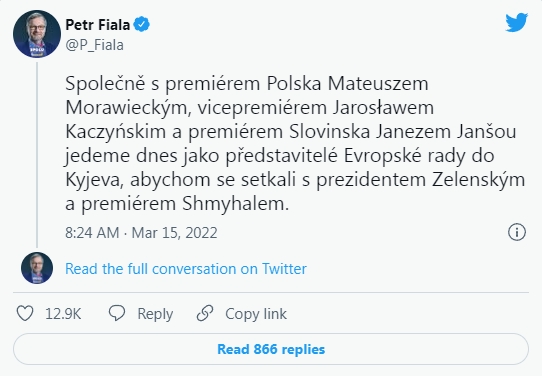Open Read 866 replies button
542x376 pixels.
[271, 349]
